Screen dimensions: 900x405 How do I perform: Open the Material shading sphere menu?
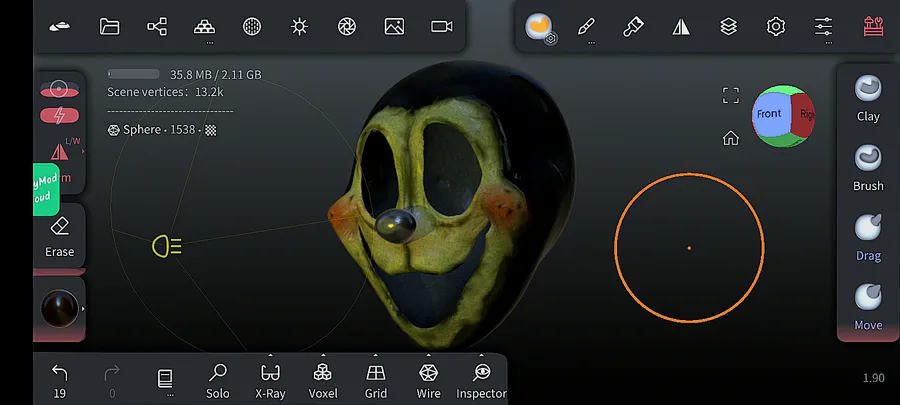(252, 26)
